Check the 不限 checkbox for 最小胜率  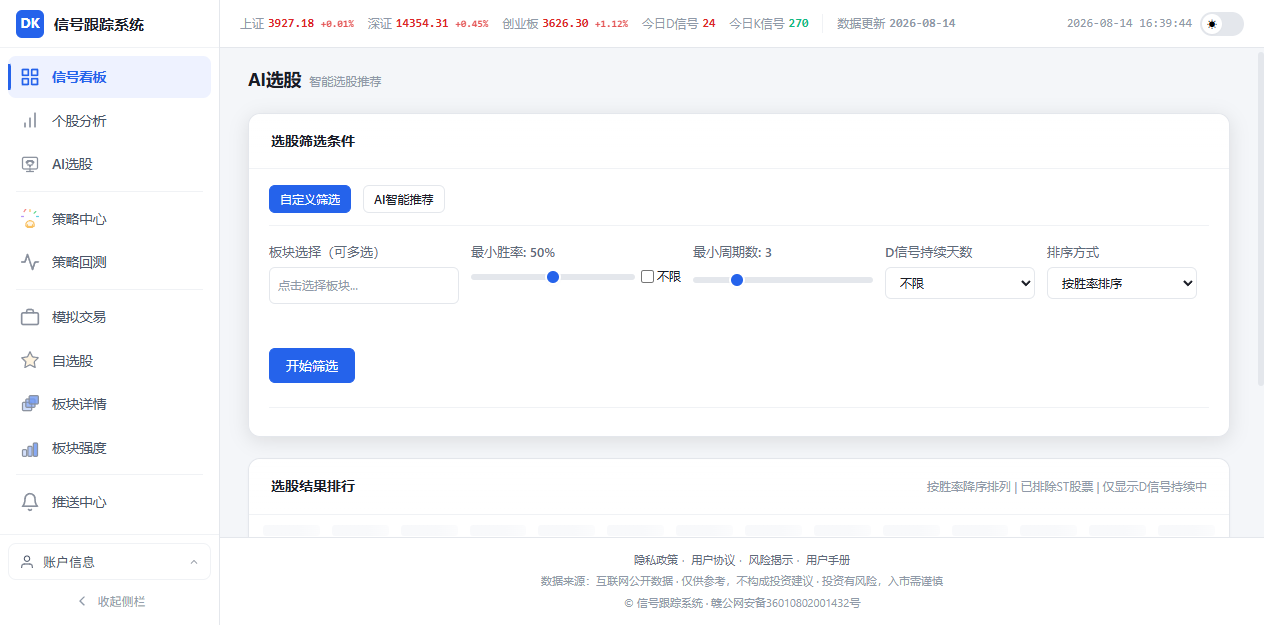tap(647, 276)
